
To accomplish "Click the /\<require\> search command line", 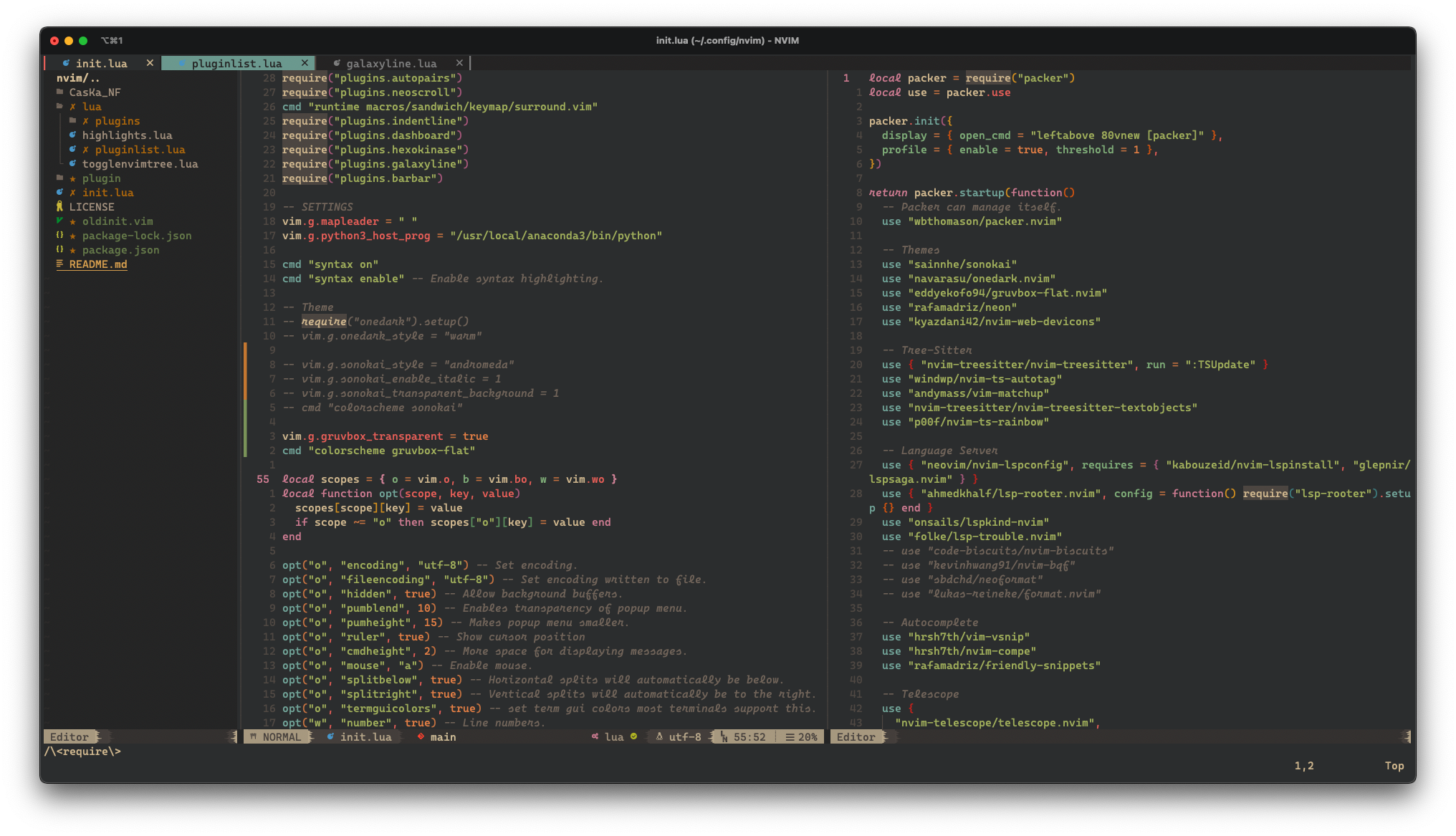I will (x=83, y=751).
